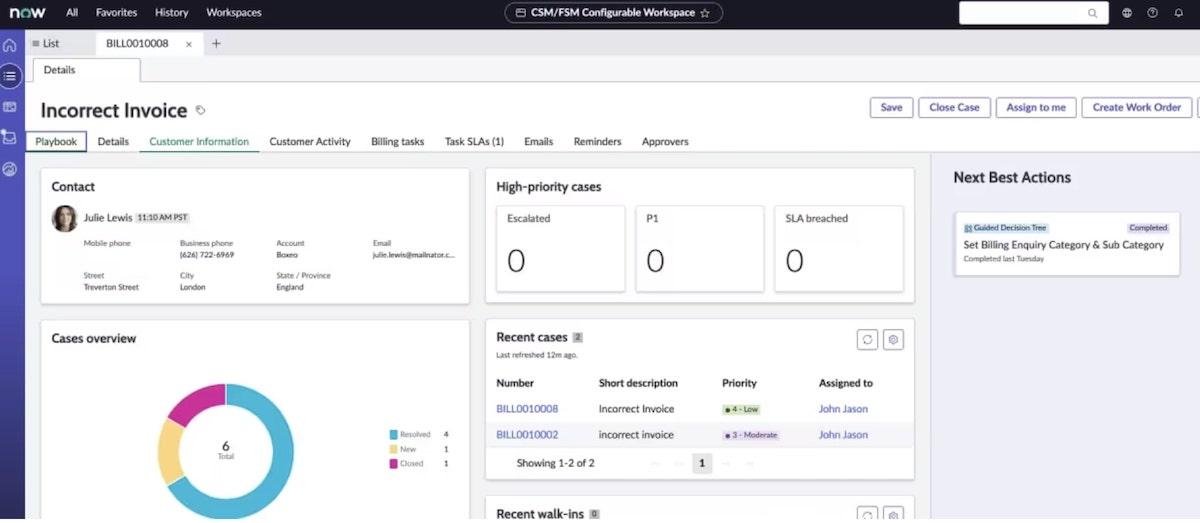Favorite the workspace with star icon
Image resolution: width=1200 pixels, height=523 pixels.
pos(704,13)
